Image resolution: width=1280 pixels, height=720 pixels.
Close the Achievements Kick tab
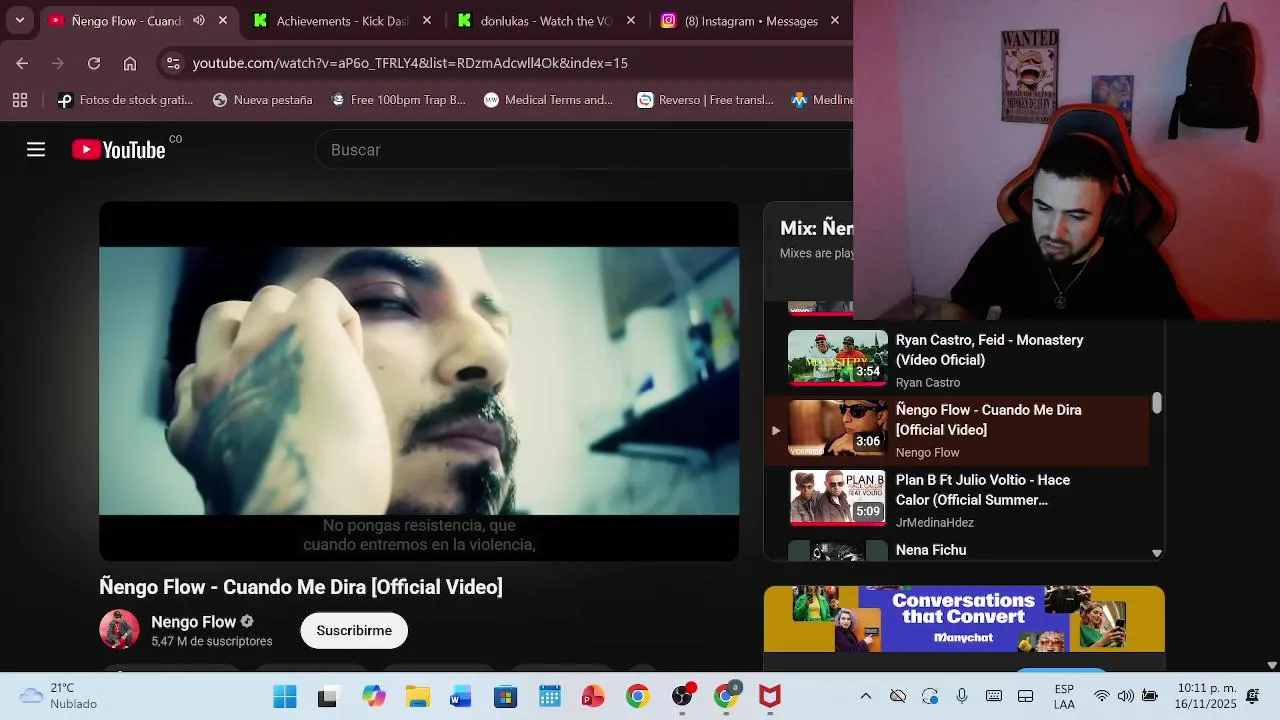(x=427, y=20)
